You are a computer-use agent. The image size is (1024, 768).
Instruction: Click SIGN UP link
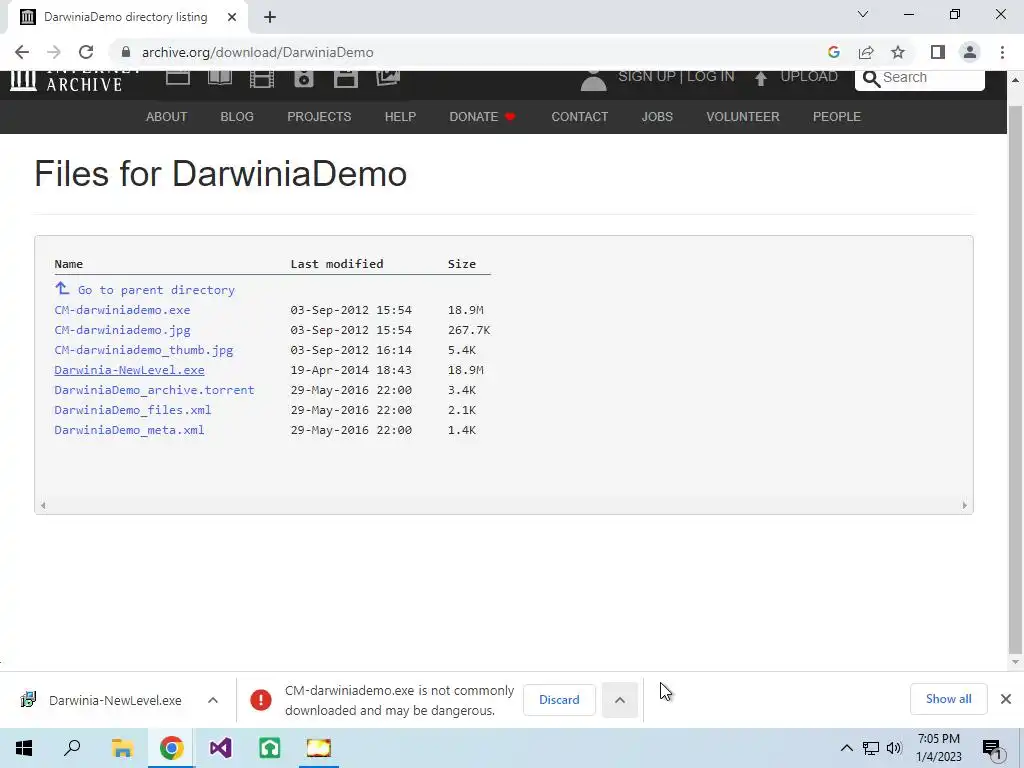click(x=647, y=76)
